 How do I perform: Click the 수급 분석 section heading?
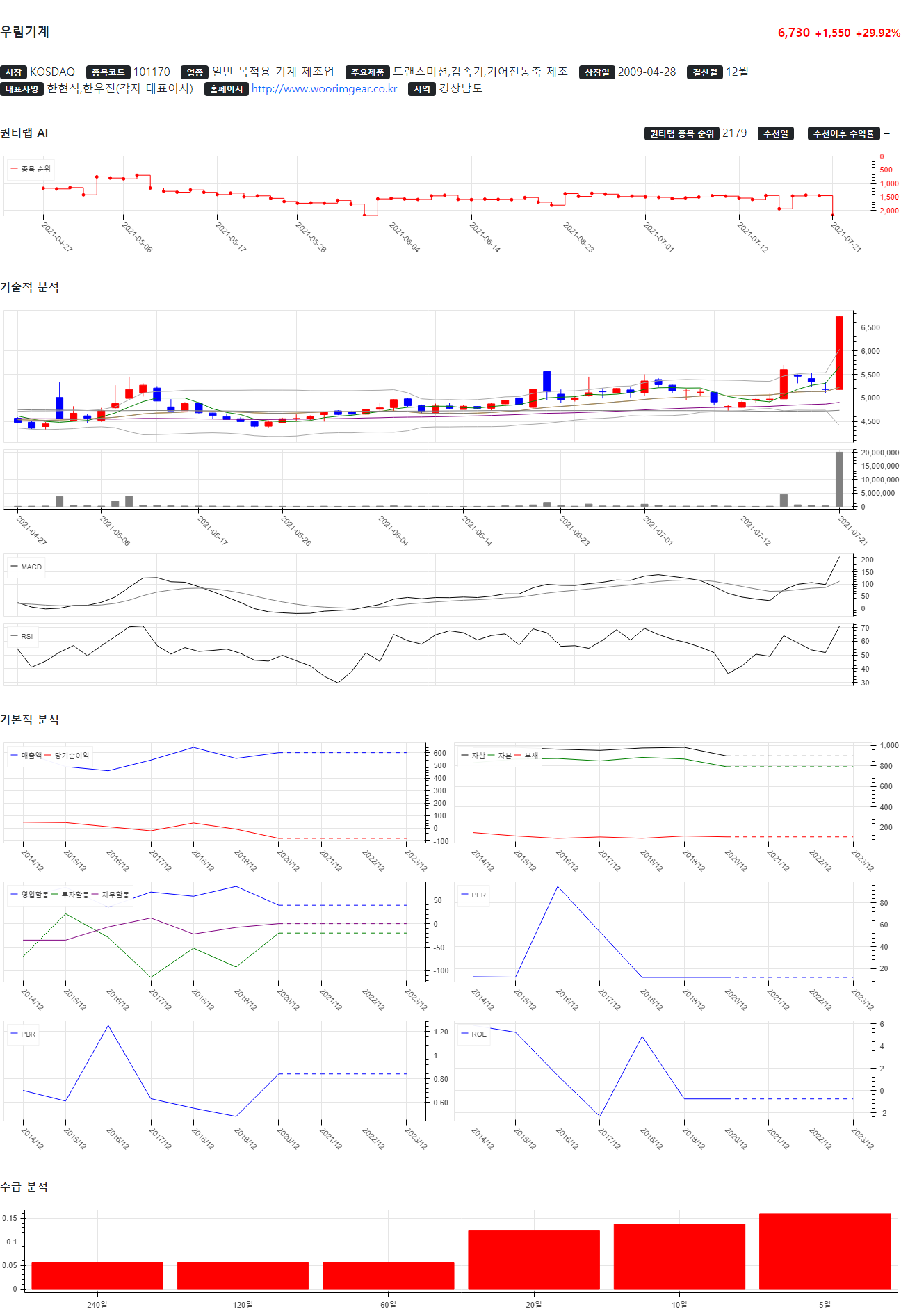pos(24,1187)
